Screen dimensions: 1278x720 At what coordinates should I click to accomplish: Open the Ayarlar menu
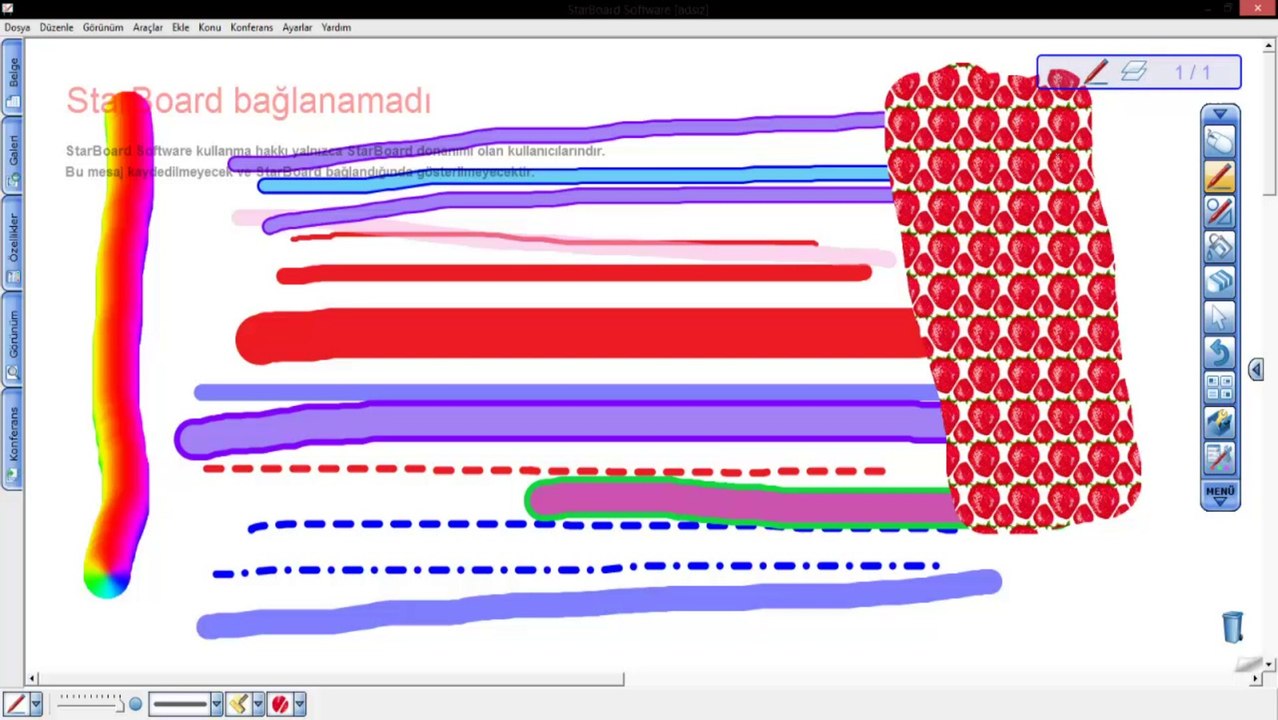(x=297, y=28)
